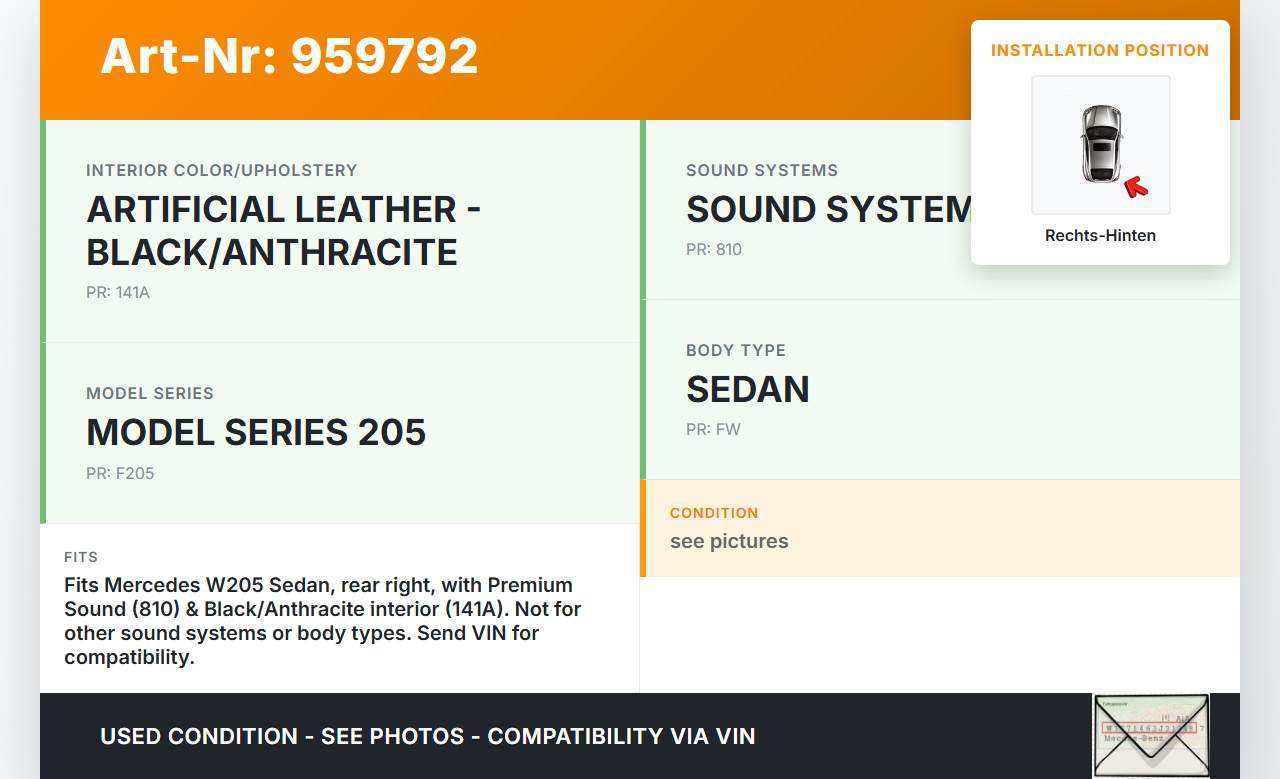Click the Interior Color/Upholstery label
The image size is (1280, 779).
tap(221, 170)
